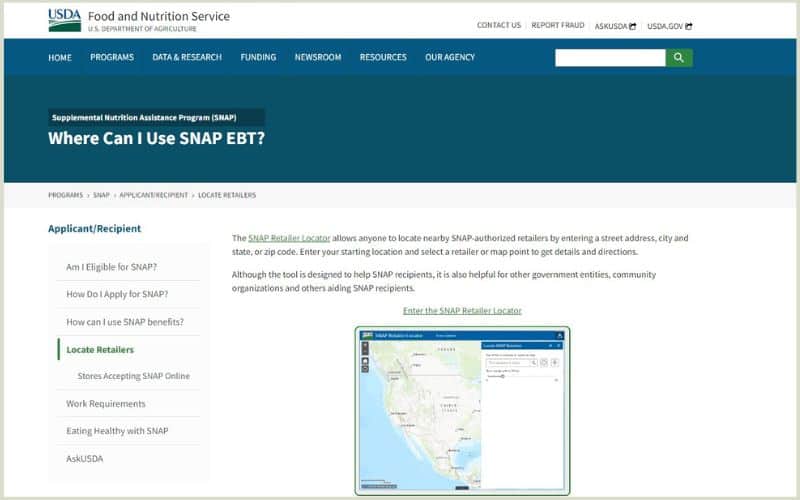Open the ASKUSDA header link
This screenshot has height=500, width=800.
pyautogui.click(x=611, y=26)
